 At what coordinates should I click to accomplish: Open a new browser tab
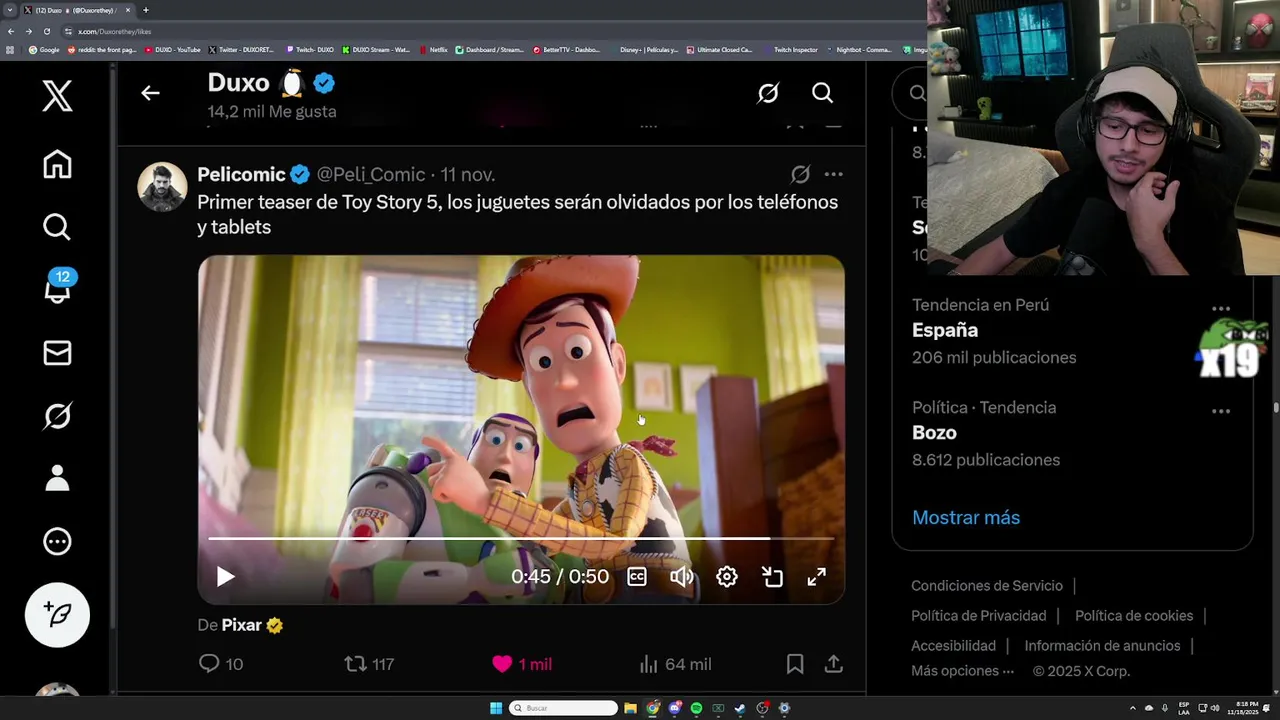145,10
